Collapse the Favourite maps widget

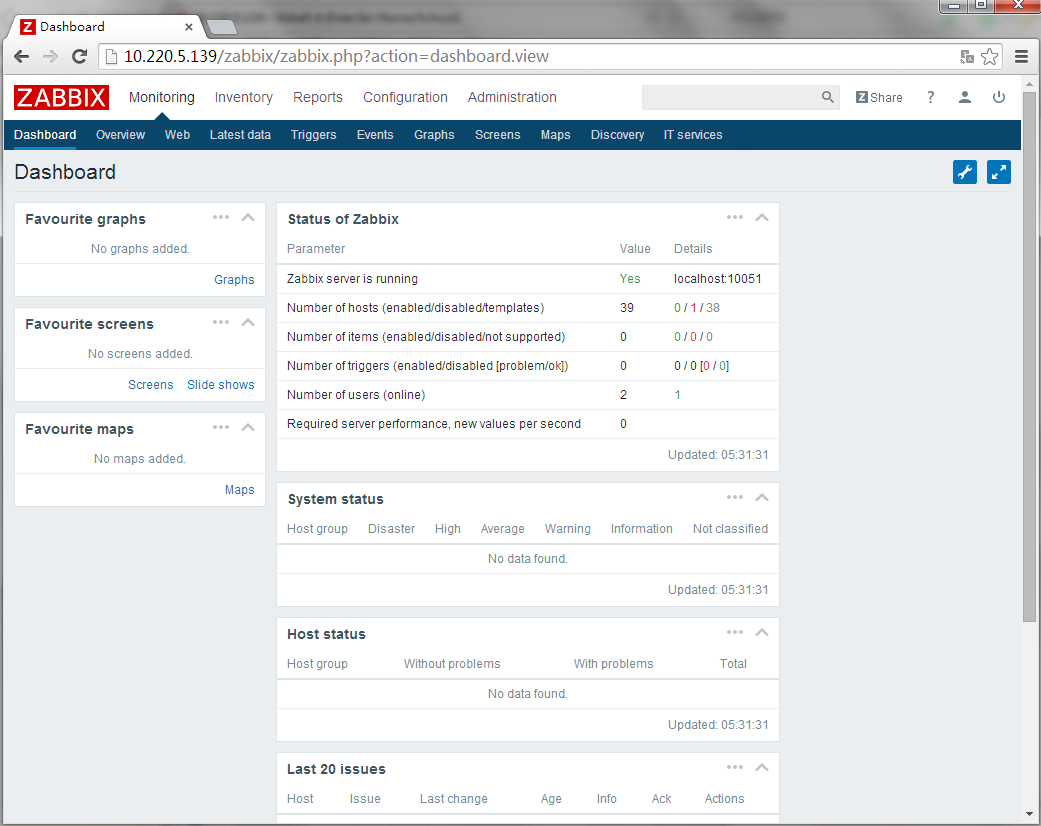[248, 427]
